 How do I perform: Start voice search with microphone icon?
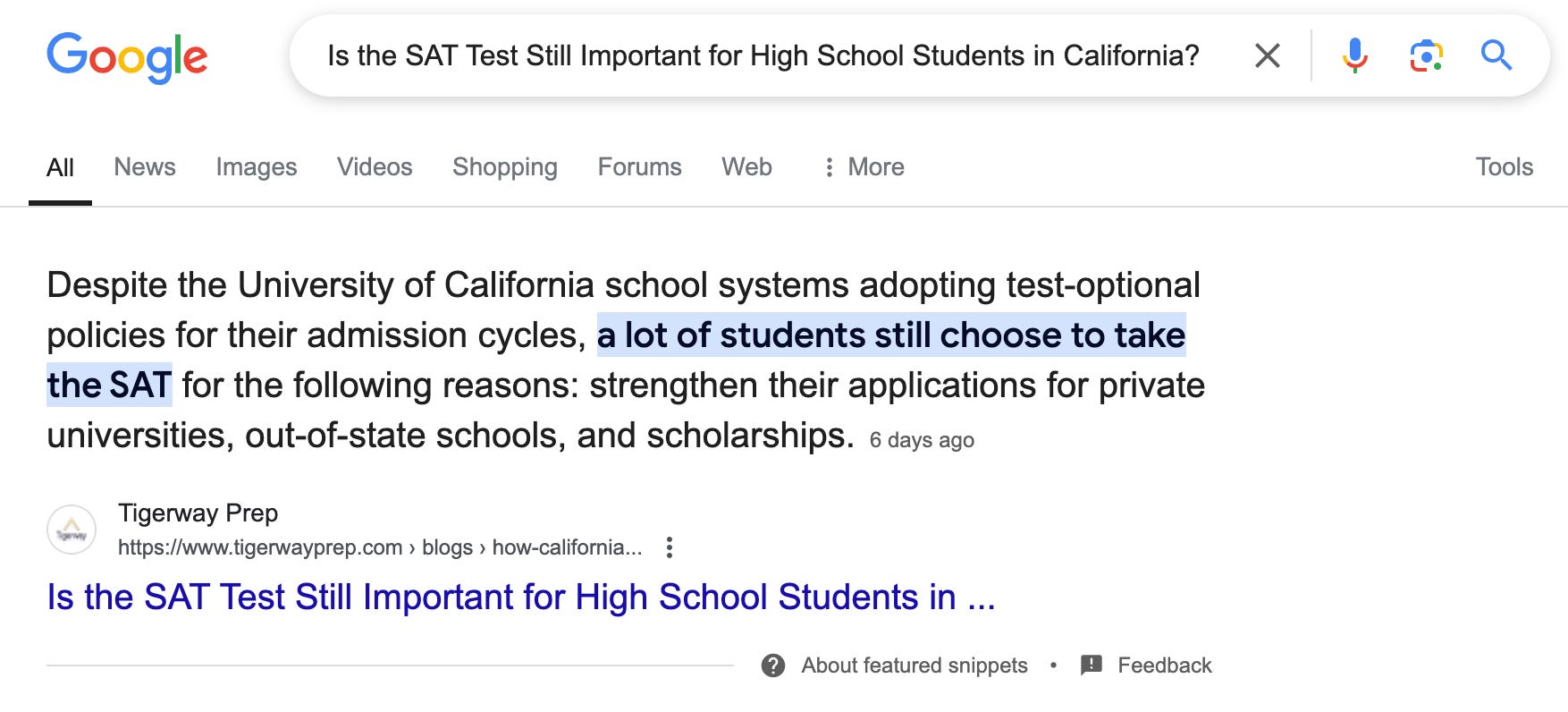pyautogui.click(x=1354, y=55)
